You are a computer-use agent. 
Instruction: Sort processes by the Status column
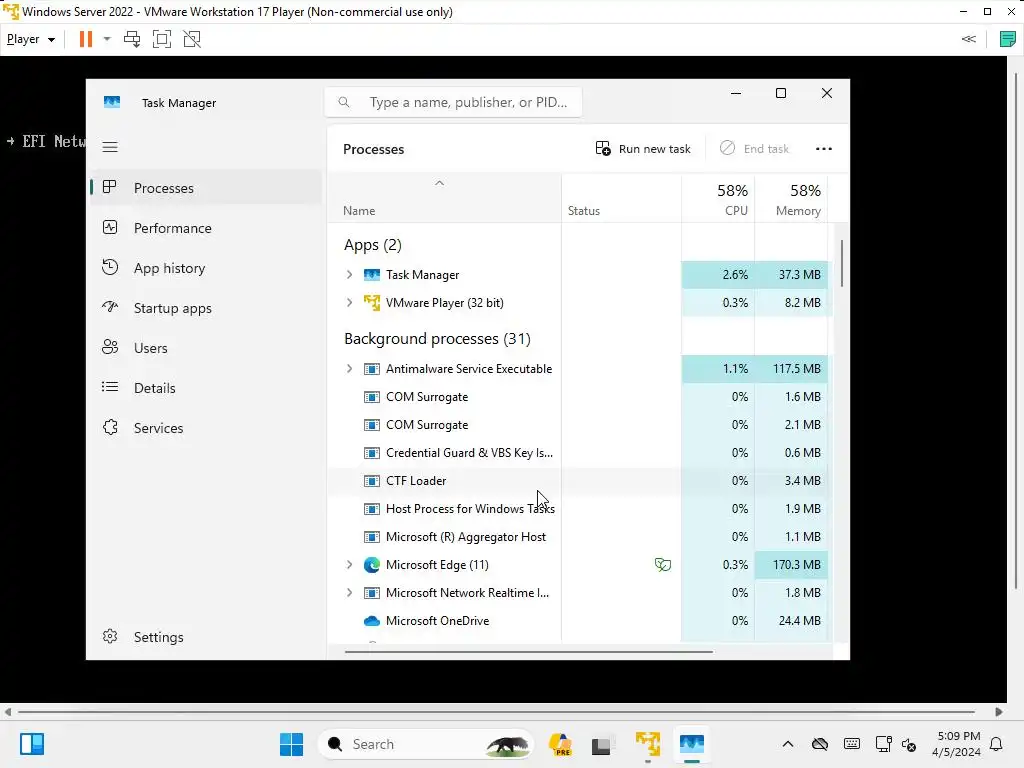[621, 199]
